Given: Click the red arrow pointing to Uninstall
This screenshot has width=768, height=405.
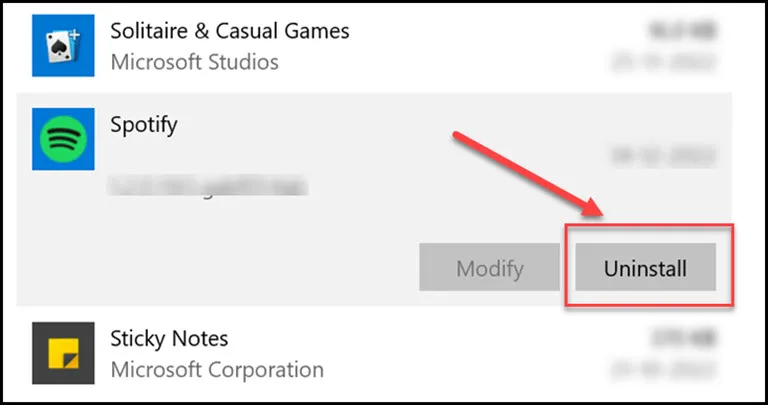Looking at the screenshot, I should (528, 173).
